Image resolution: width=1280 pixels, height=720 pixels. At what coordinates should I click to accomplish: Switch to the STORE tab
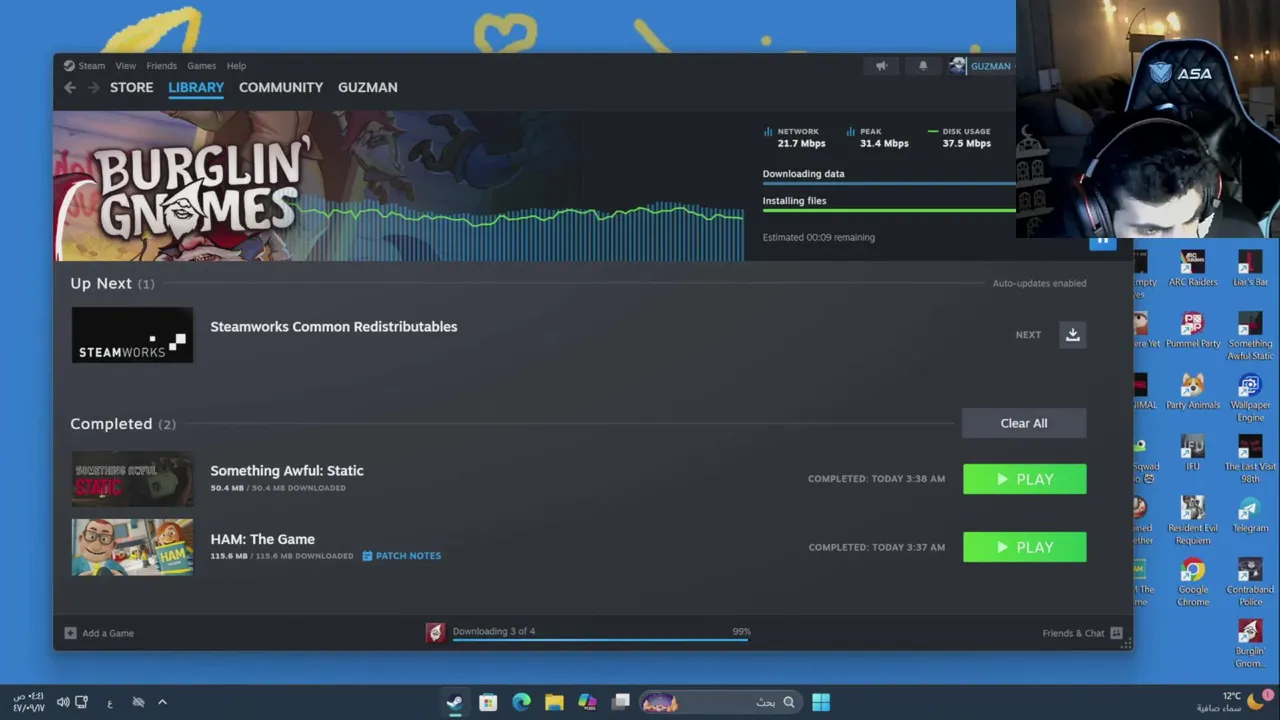click(x=131, y=87)
